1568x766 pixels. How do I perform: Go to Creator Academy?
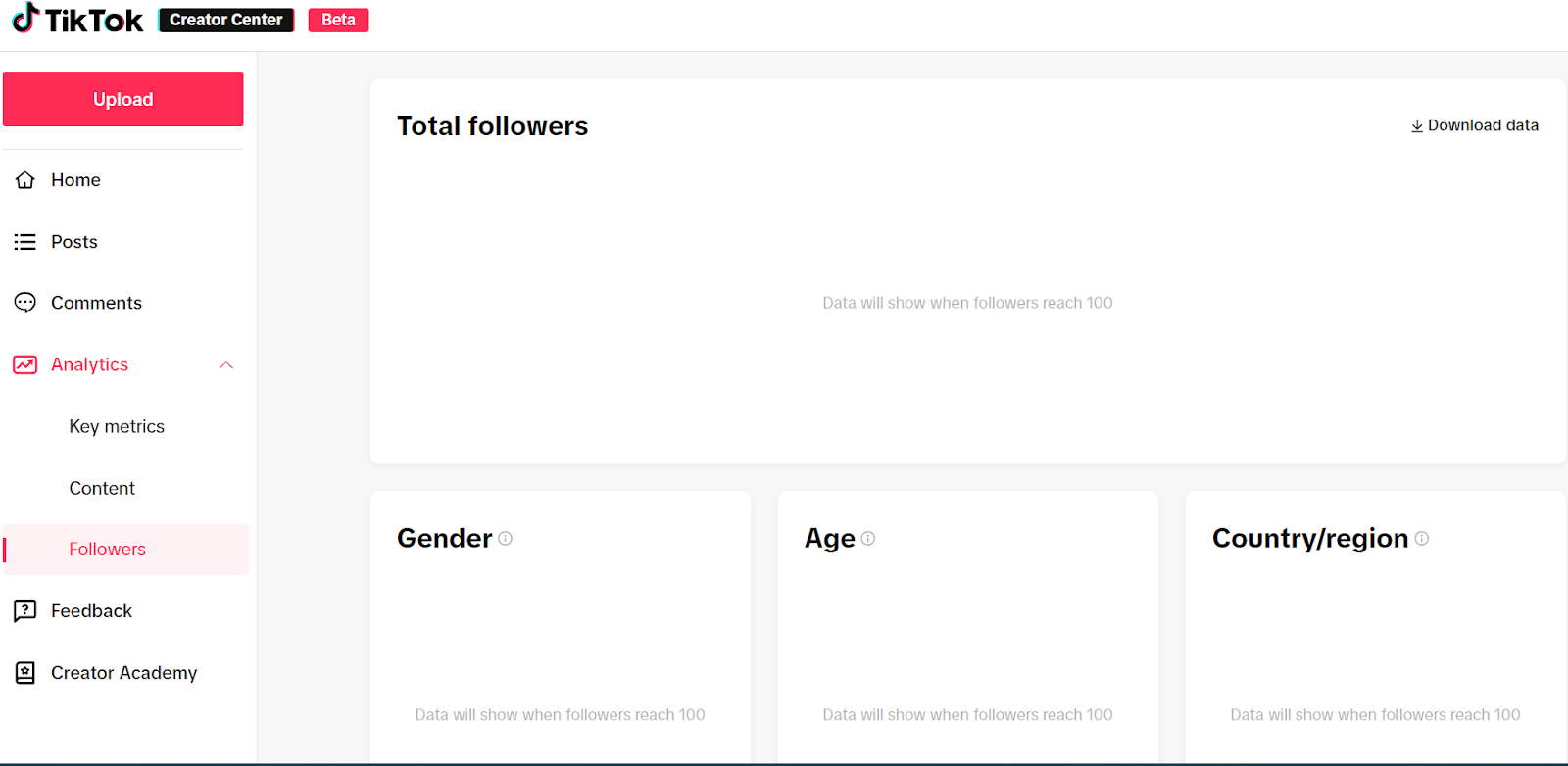point(124,673)
